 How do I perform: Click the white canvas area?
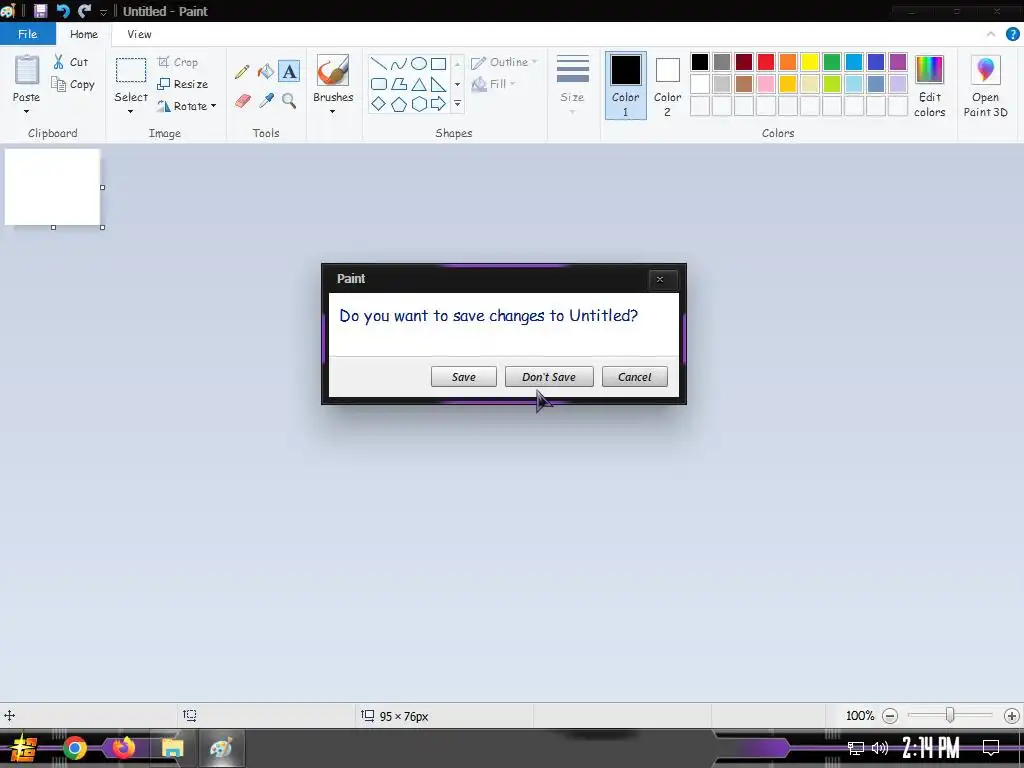(52, 187)
